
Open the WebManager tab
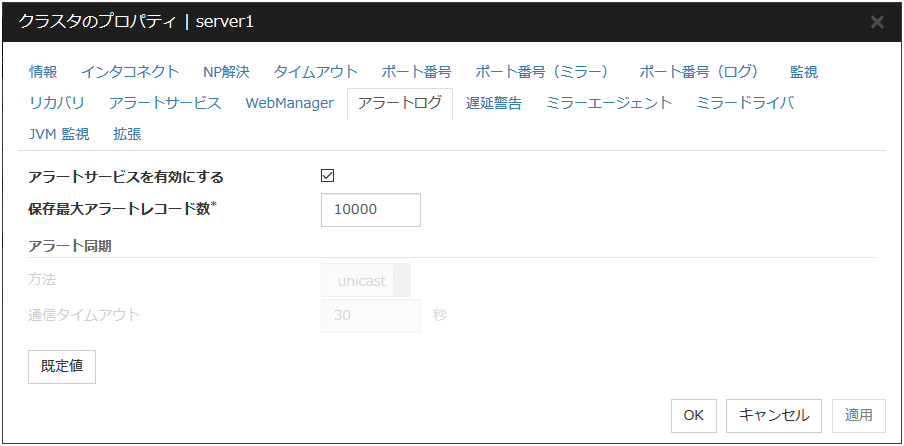point(289,103)
